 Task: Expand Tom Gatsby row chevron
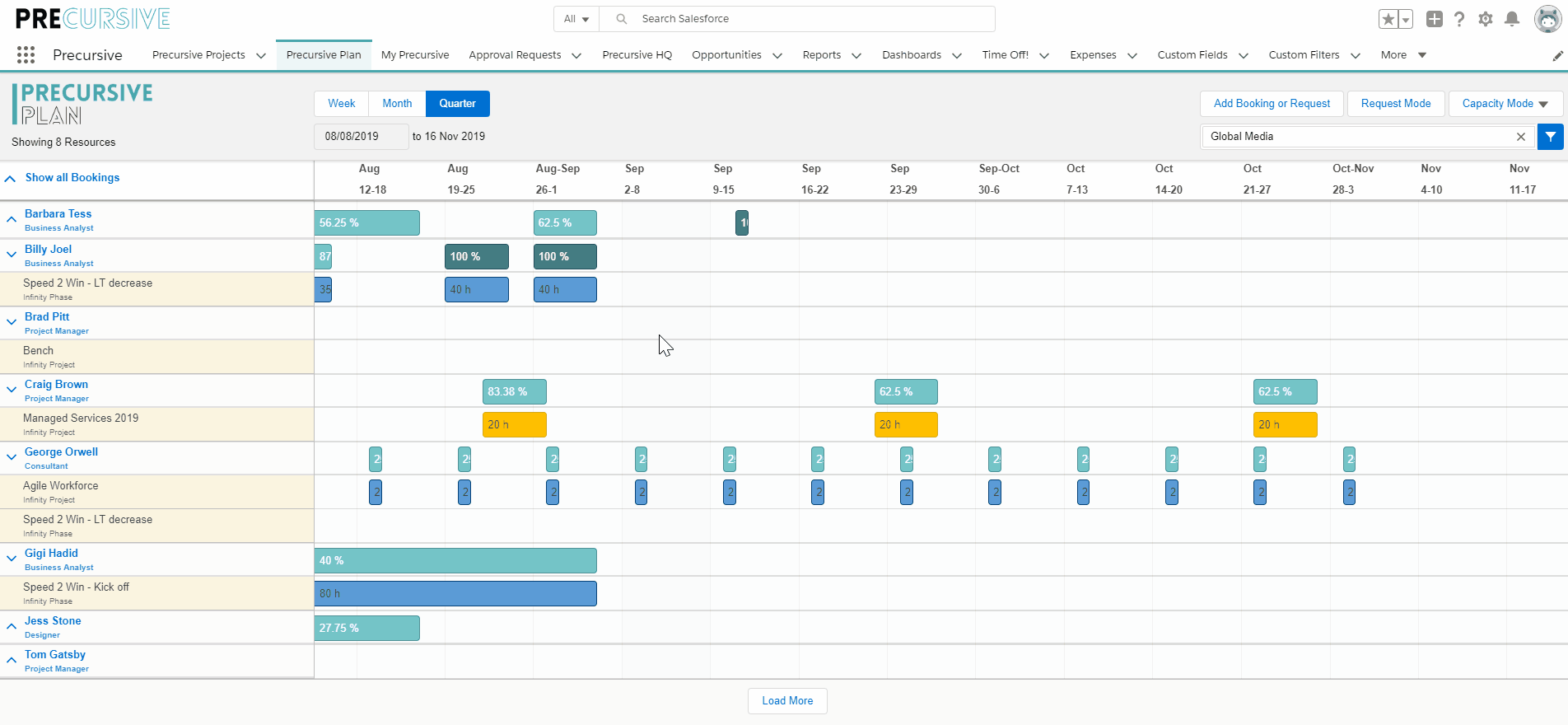click(x=12, y=660)
